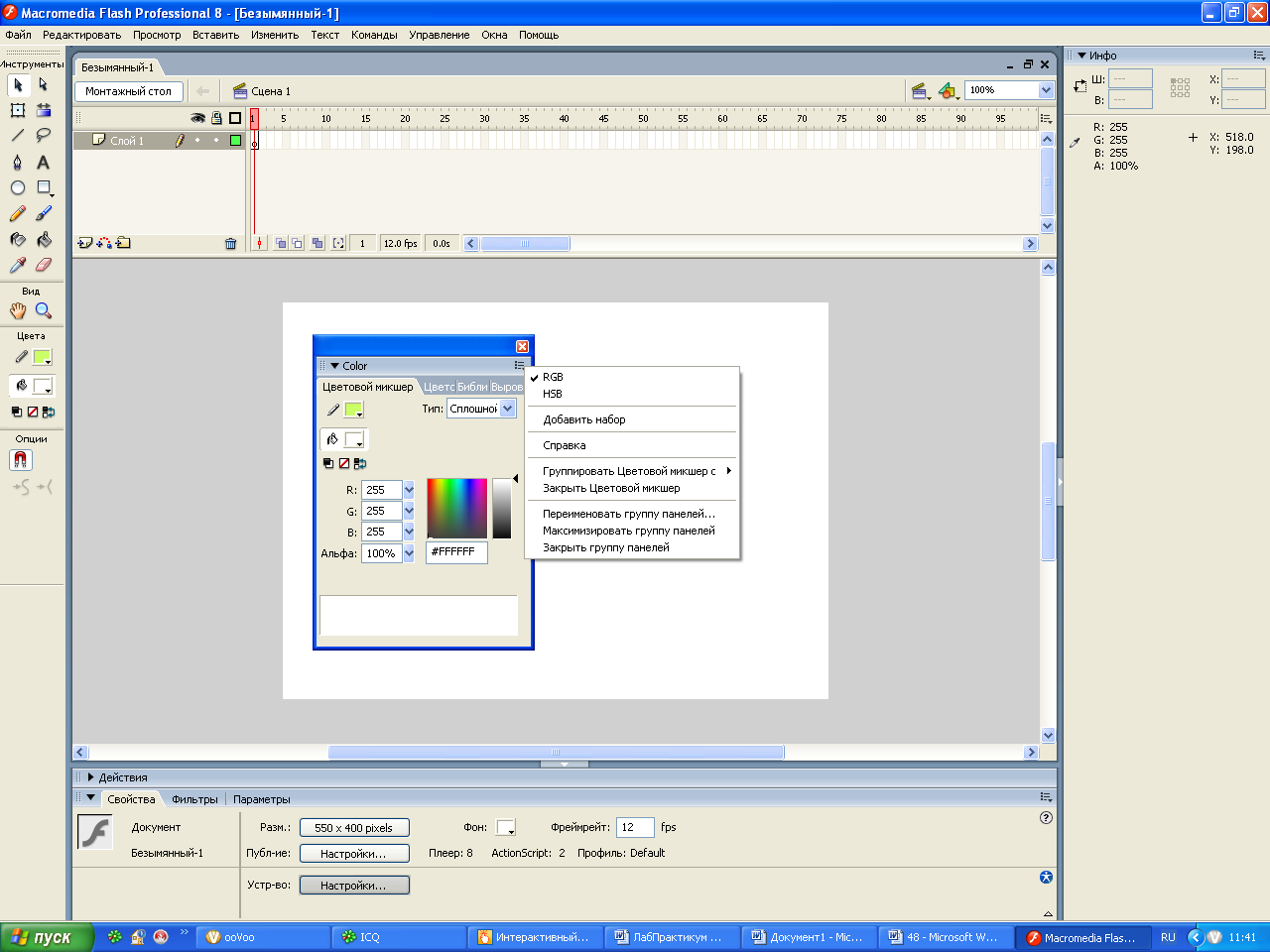The width and height of the screenshot is (1270, 952).
Task: Open the R value slider arrow
Action: coord(409,490)
